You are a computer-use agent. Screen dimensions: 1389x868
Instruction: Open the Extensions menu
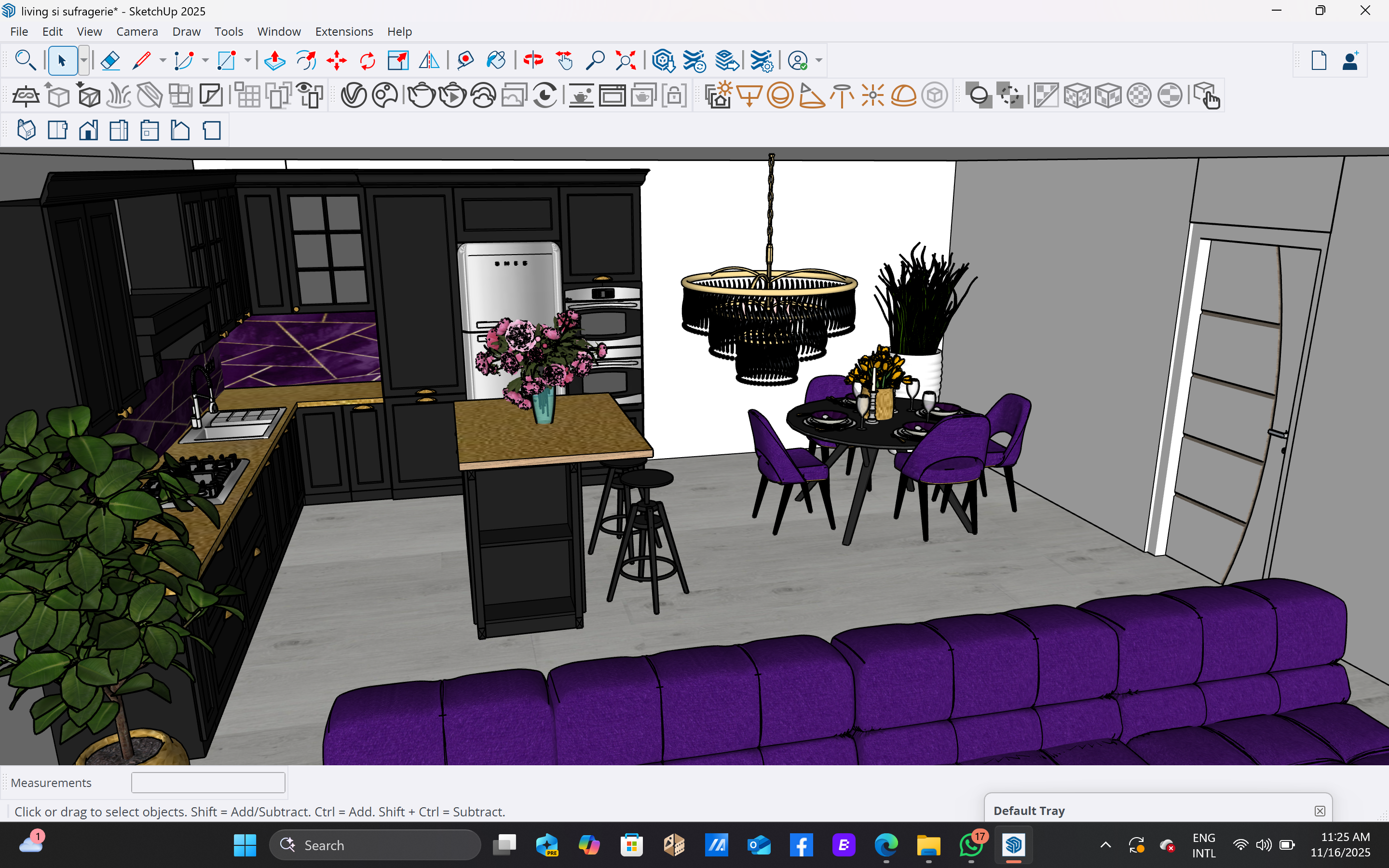(344, 31)
